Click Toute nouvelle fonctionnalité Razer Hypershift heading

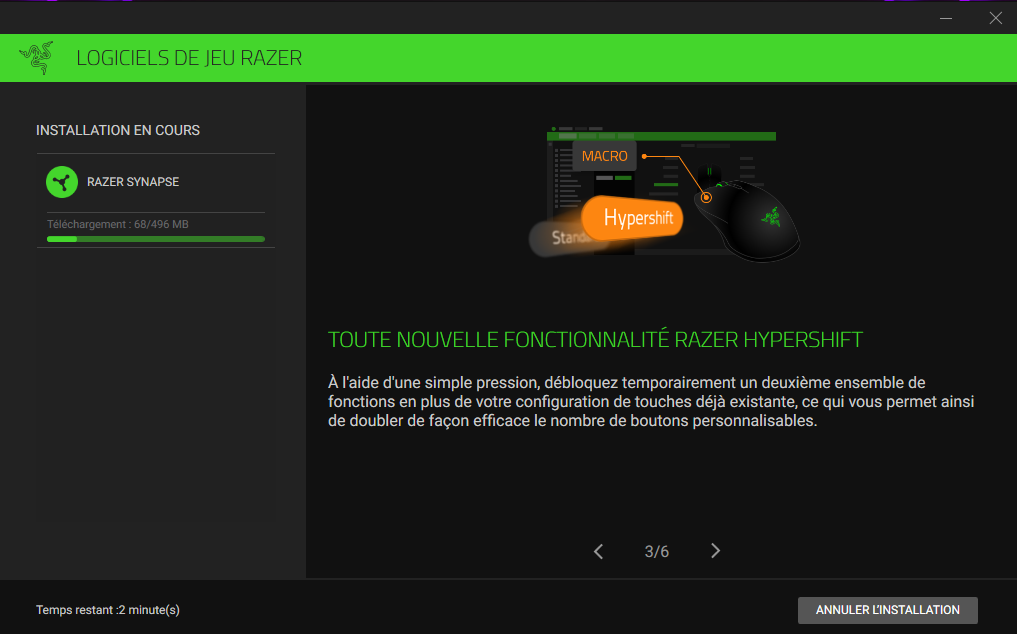(595, 339)
